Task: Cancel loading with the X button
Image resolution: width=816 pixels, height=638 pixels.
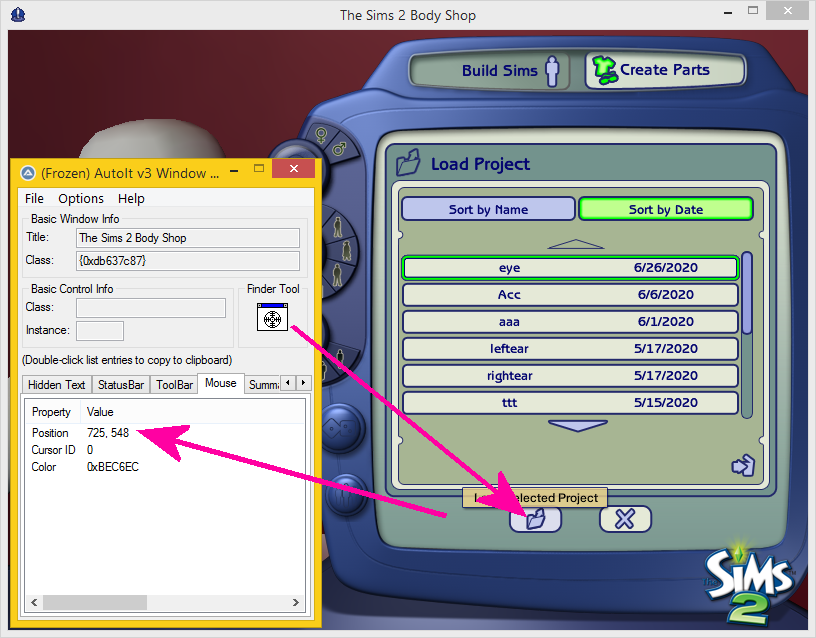Action: pos(625,519)
